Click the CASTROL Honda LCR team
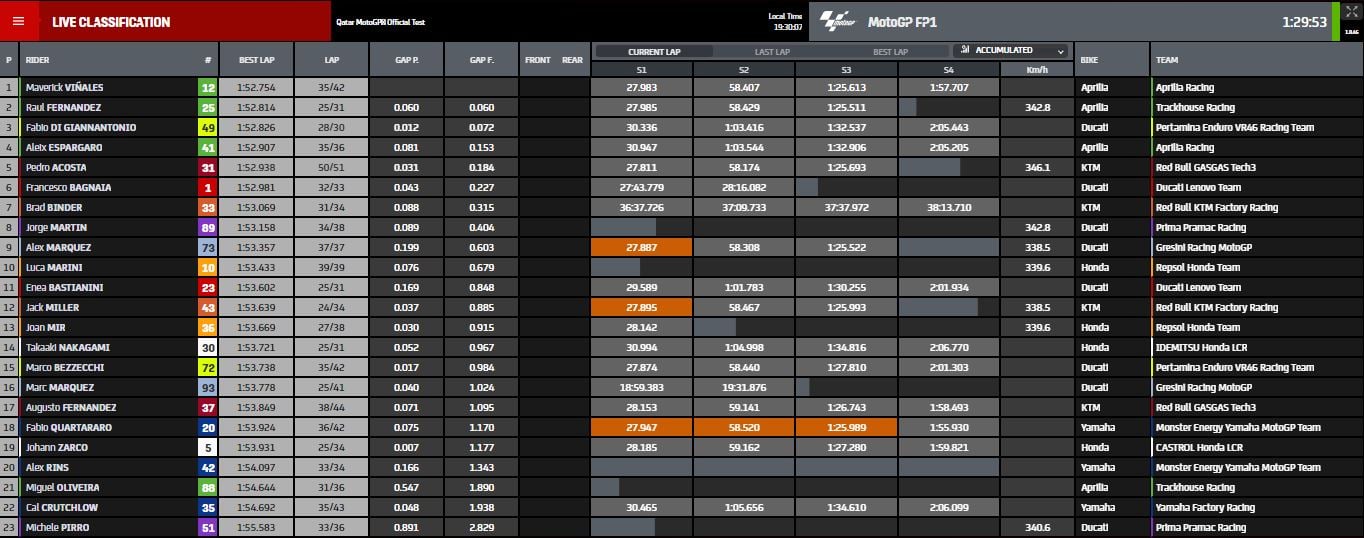The width and height of the screenshot is (1364, 538). tap(1197, 447)
